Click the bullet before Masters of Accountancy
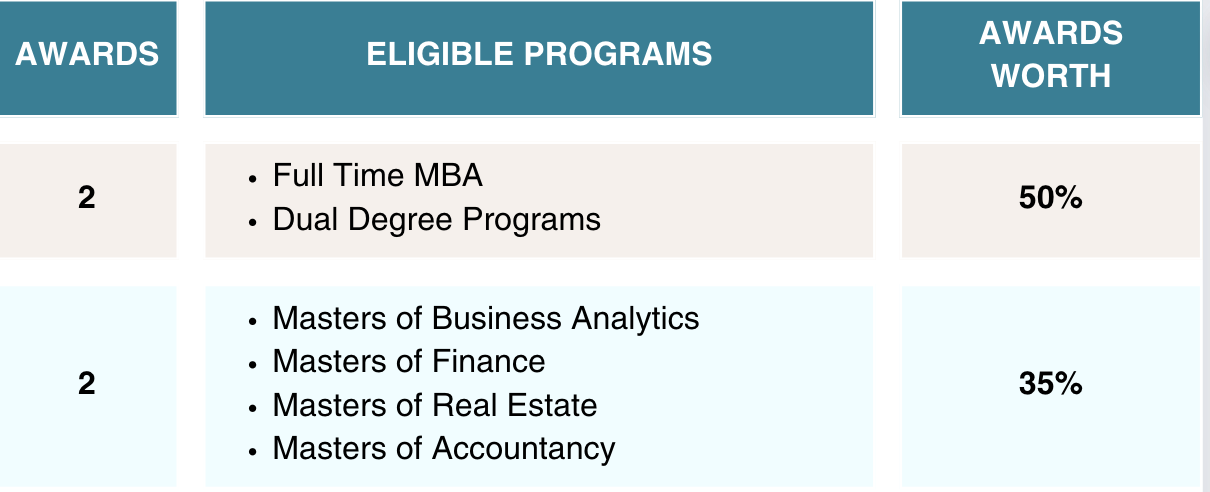The image size is (1210, 492). (253, 450)
